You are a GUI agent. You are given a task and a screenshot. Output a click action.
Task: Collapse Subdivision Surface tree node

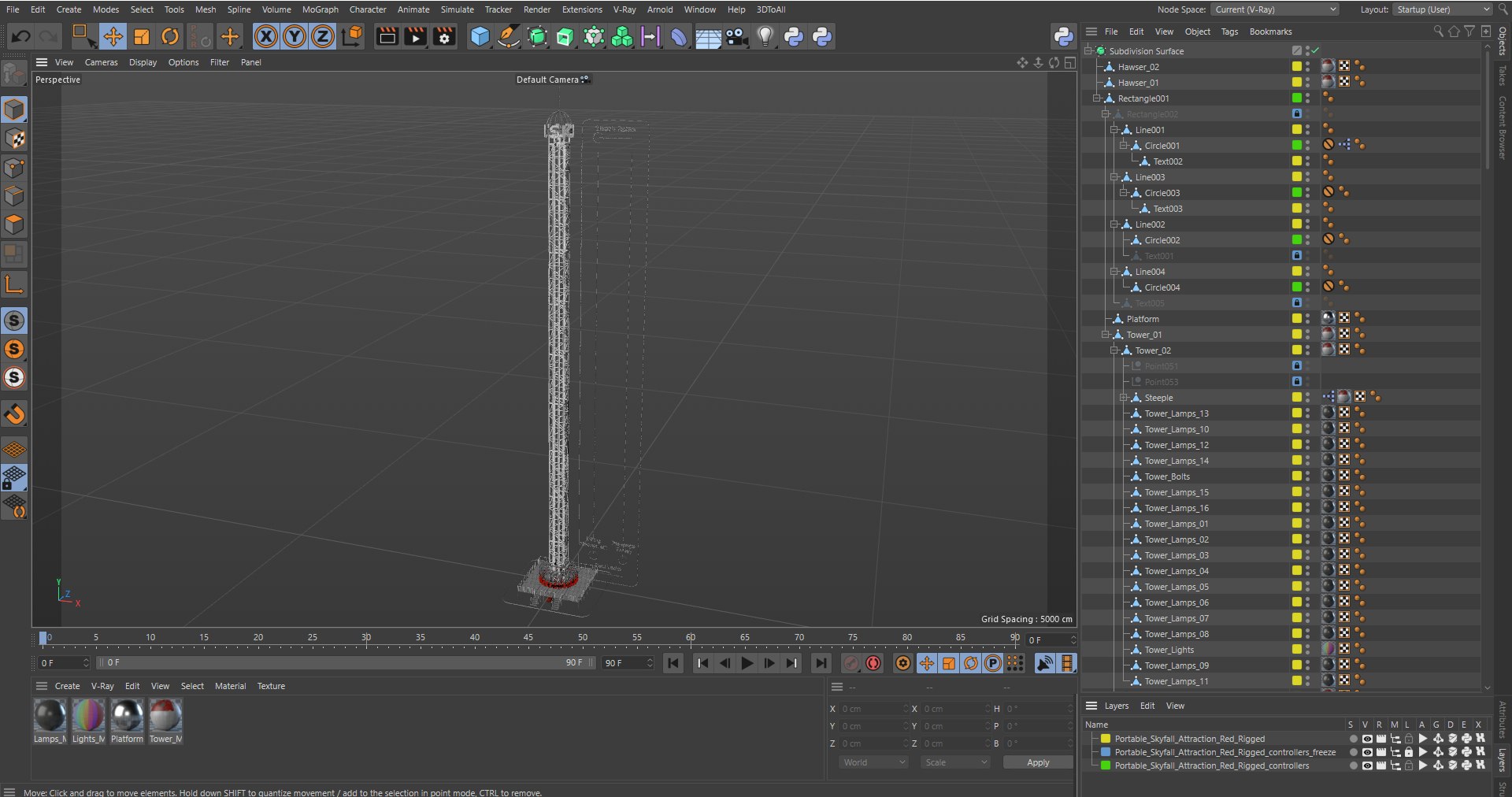coord(1088,50)
